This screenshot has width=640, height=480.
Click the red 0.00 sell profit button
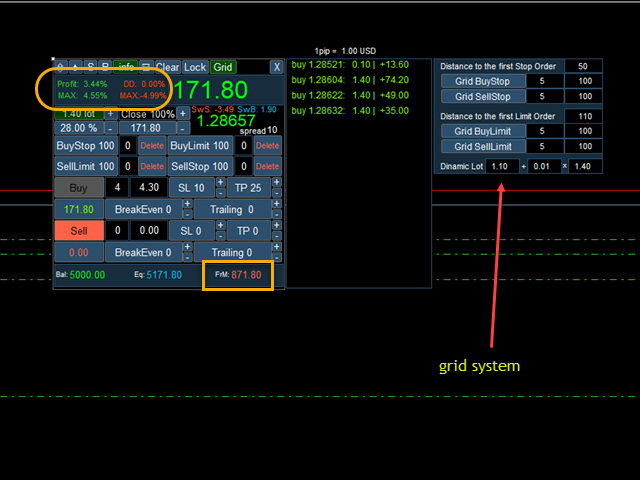click(x=79, y=252)
